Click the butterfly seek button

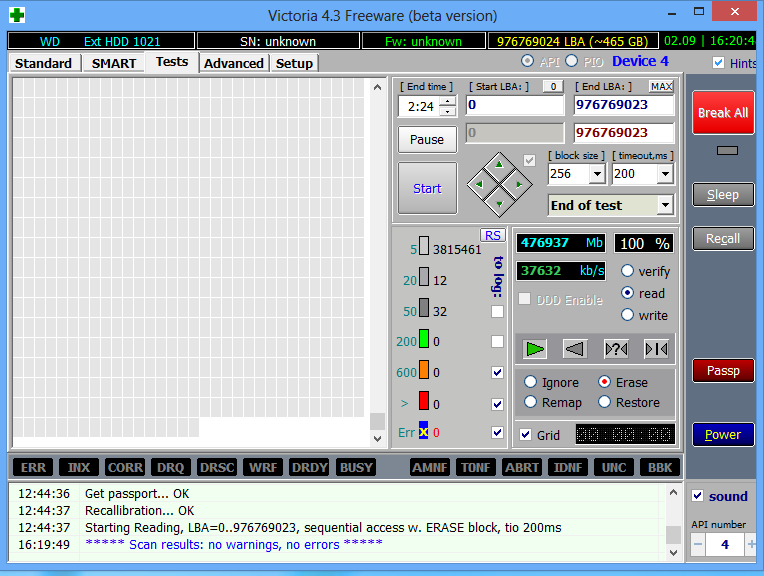pos(656,349)
